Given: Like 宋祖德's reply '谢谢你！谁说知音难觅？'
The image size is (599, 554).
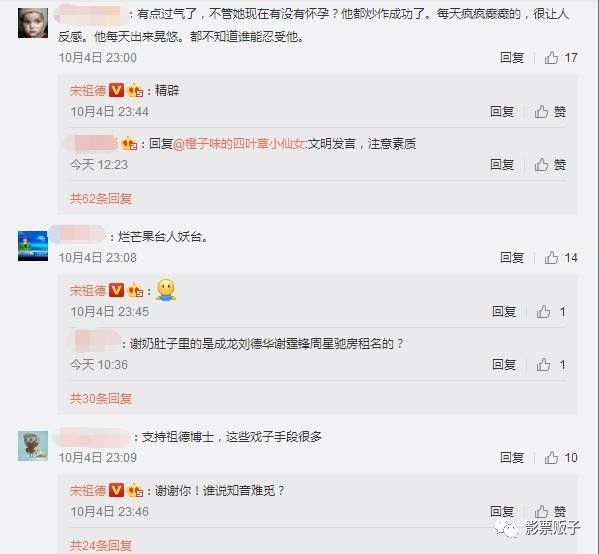Looking at the screenshot, I should pyautogui.click(x=550, y=511).
